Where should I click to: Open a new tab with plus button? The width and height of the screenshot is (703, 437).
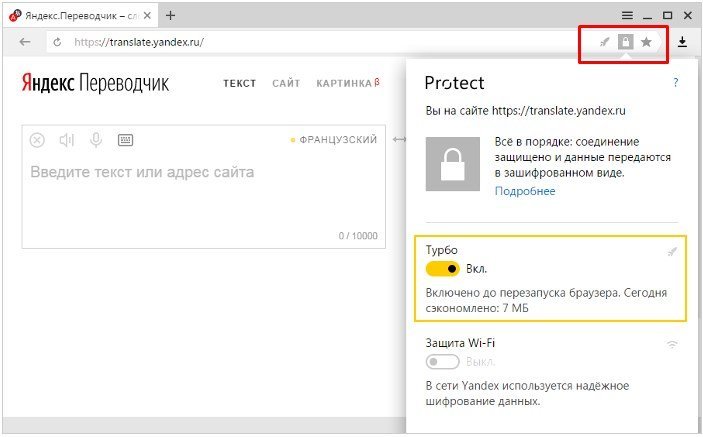(x=170, y=16)
